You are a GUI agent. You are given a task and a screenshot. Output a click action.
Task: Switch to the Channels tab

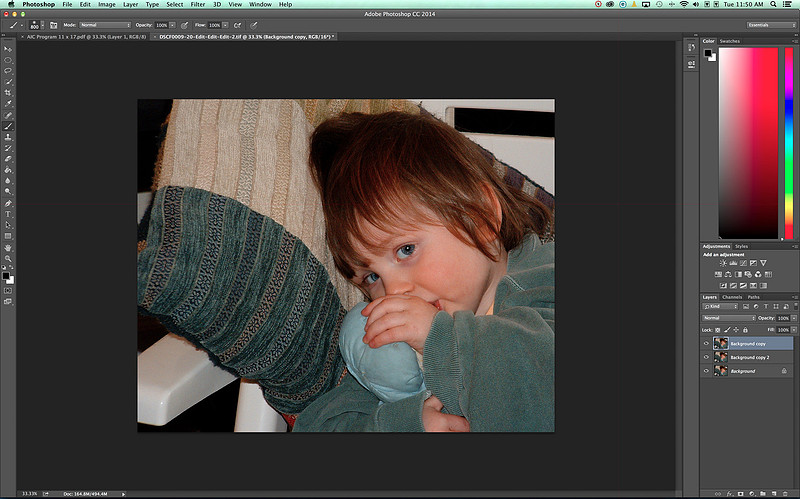[x=732, y=297]
